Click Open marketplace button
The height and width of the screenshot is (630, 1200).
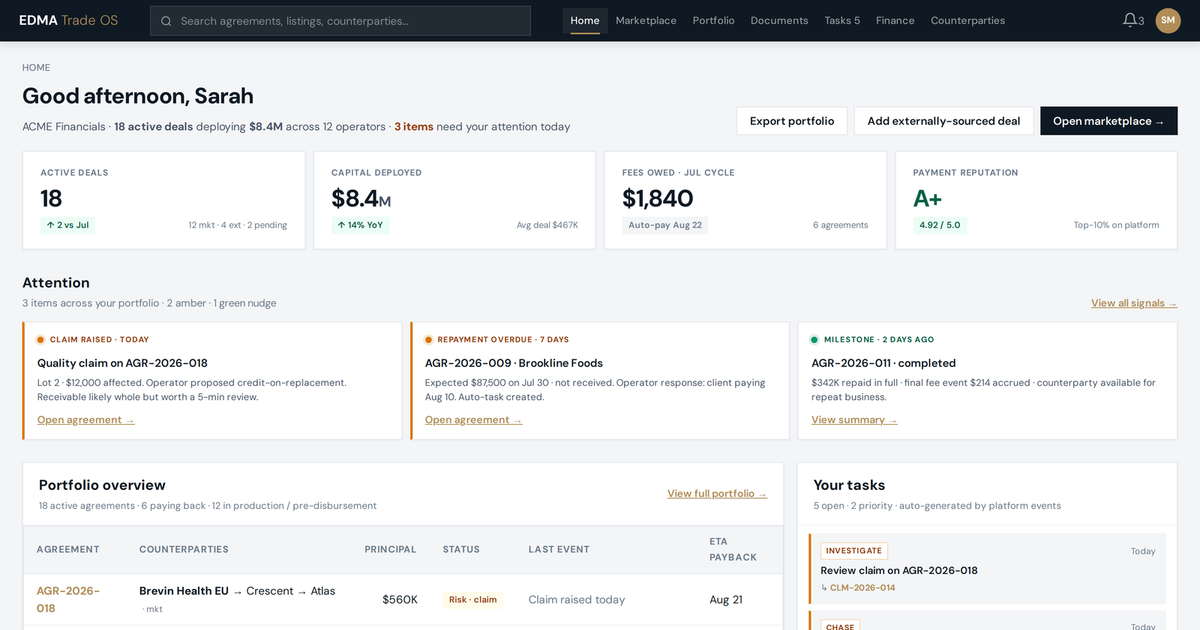tap(1109, 121)
